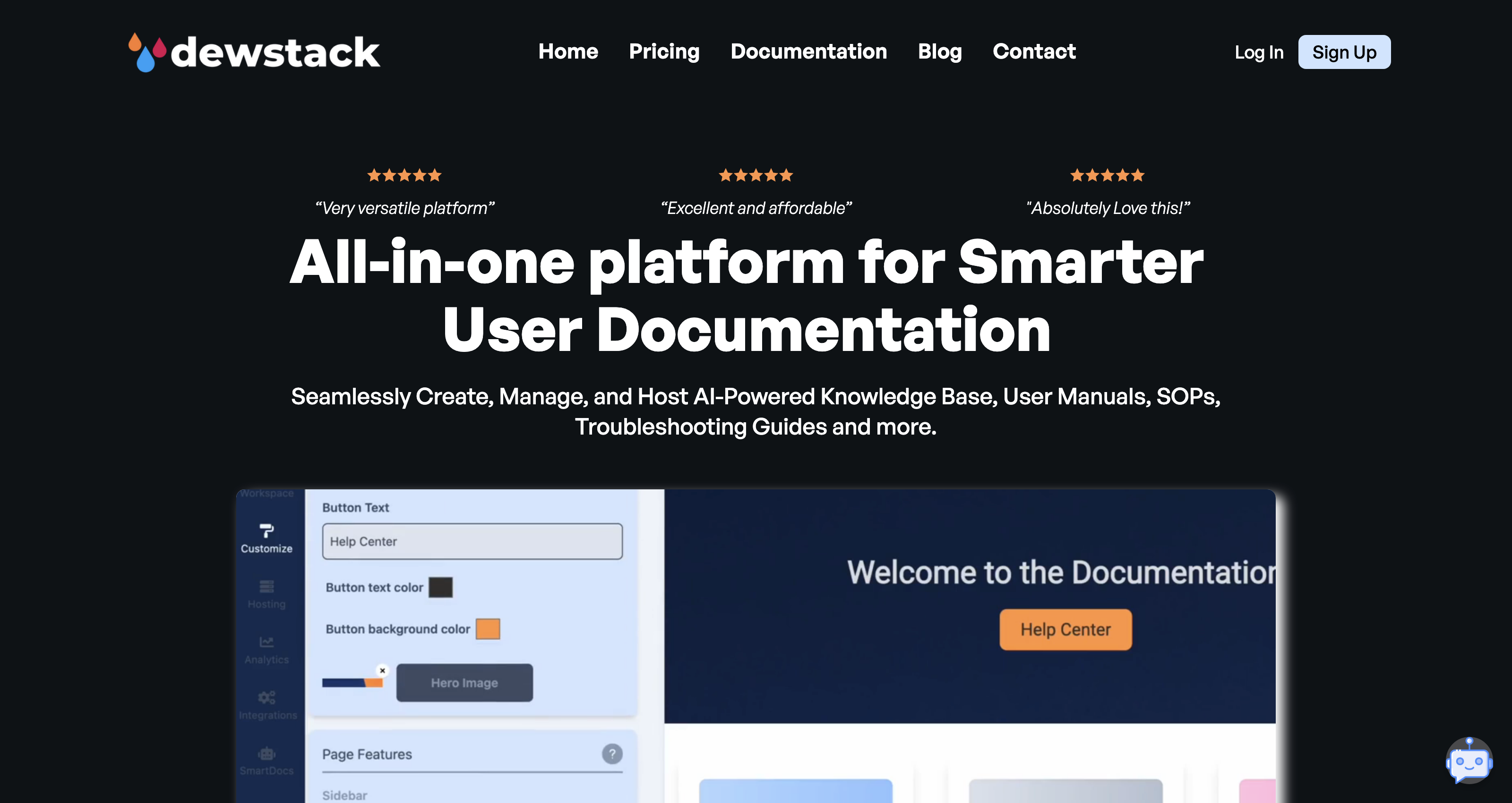This screenshot has height=803, width=1512.
Task: Open the Hosting sidebar icon
Action: tap(266, 594)
